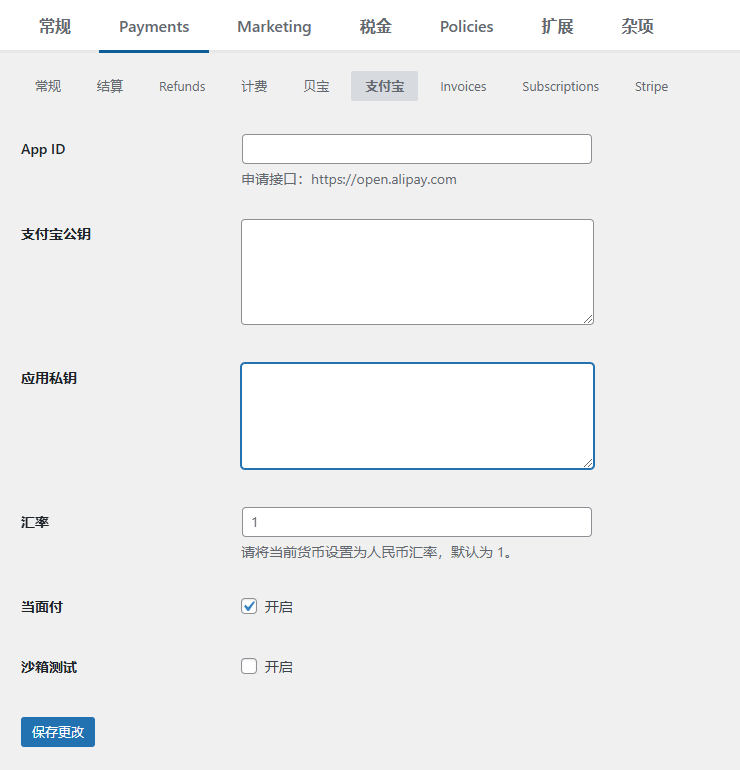Screen dimensions: 740x770
Task: Select the Stripe sub-tab
Action: (651, 87)
